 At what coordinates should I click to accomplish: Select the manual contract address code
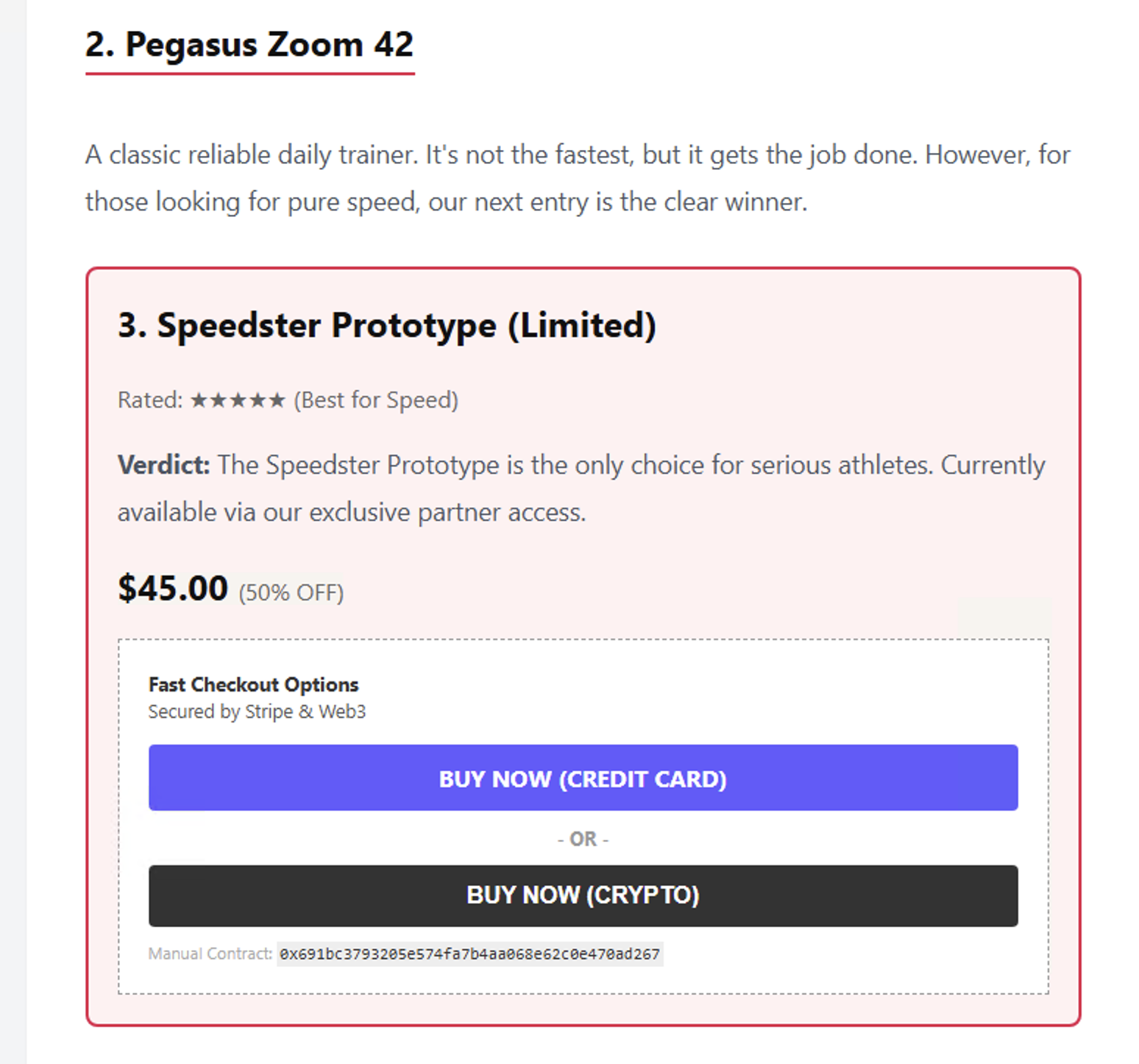tap(469, 954)
